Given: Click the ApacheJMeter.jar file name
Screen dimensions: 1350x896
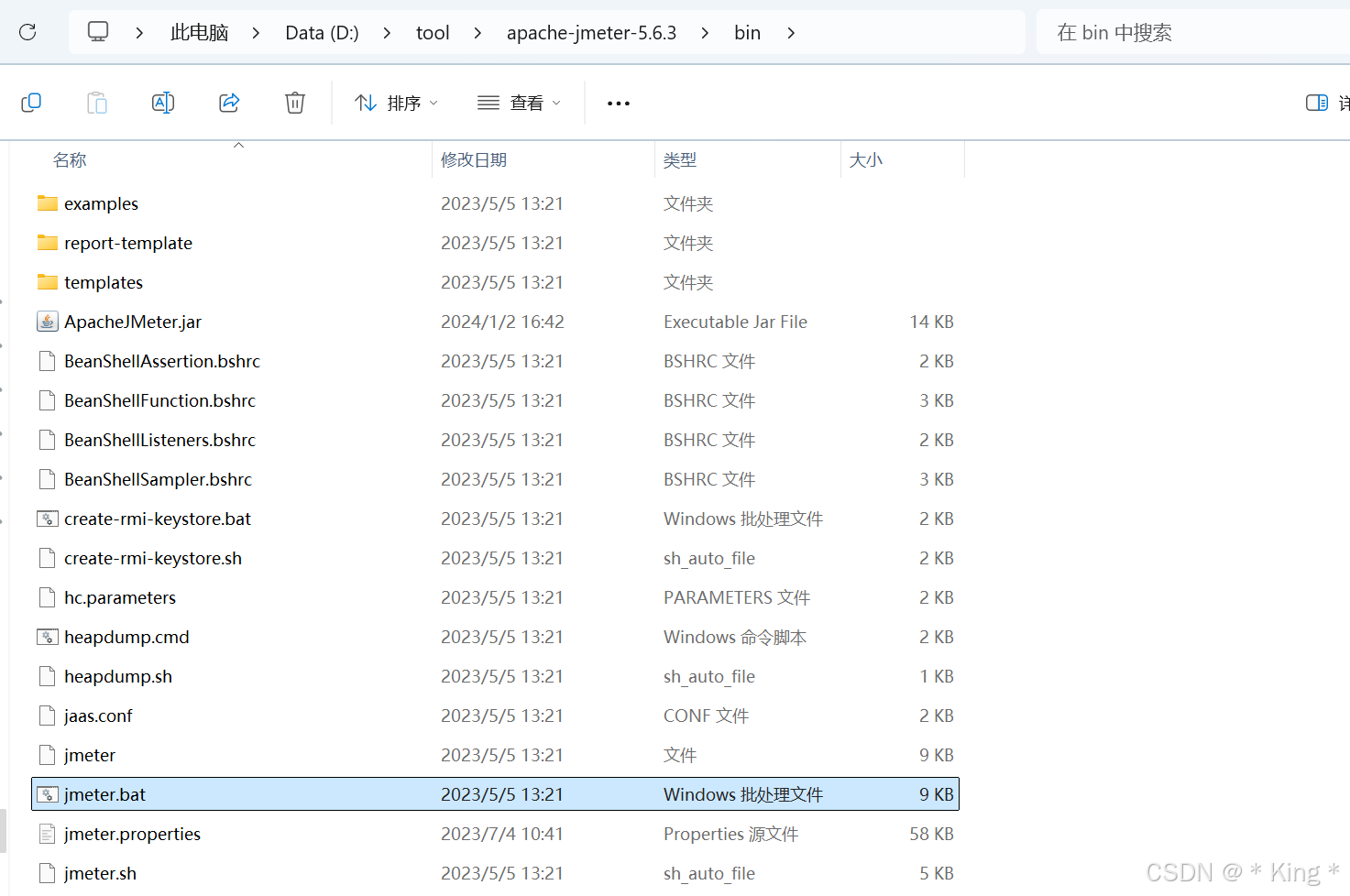Looking at the screenshot, I should pos(133,322).
